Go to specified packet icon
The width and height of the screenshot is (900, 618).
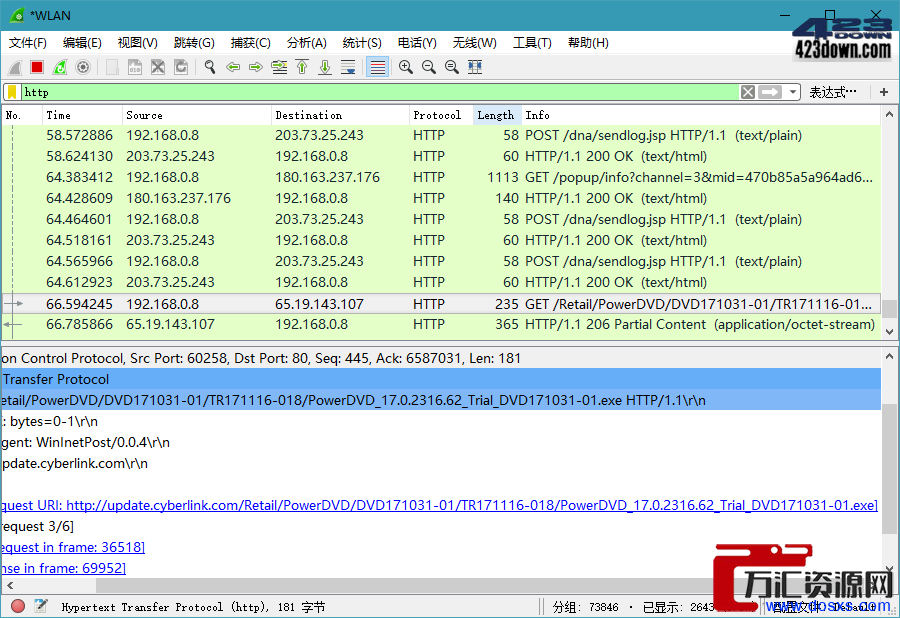[279, 67]
